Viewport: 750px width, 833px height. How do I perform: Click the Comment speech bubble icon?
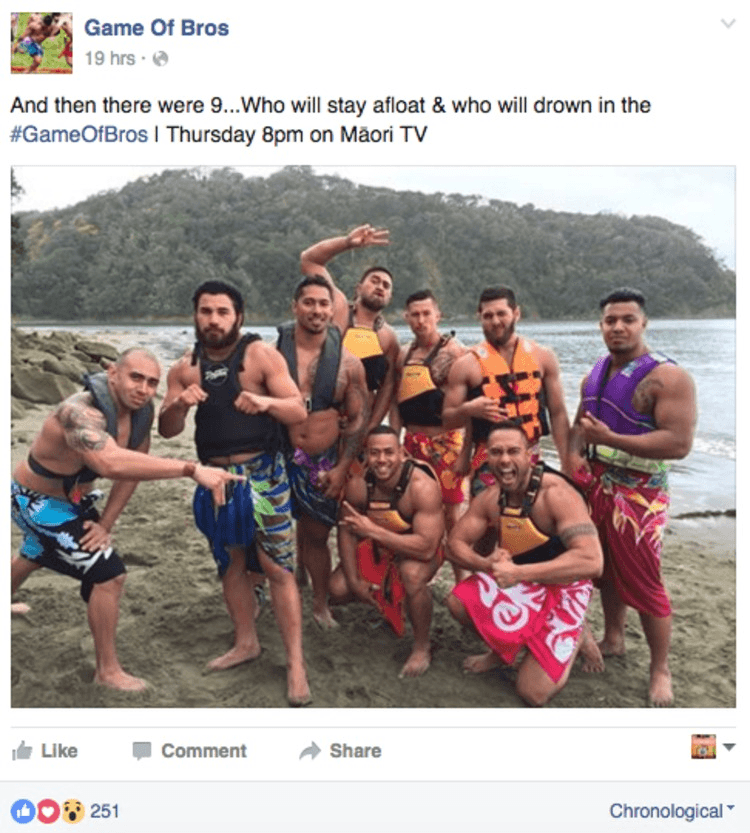pos(142,751)
